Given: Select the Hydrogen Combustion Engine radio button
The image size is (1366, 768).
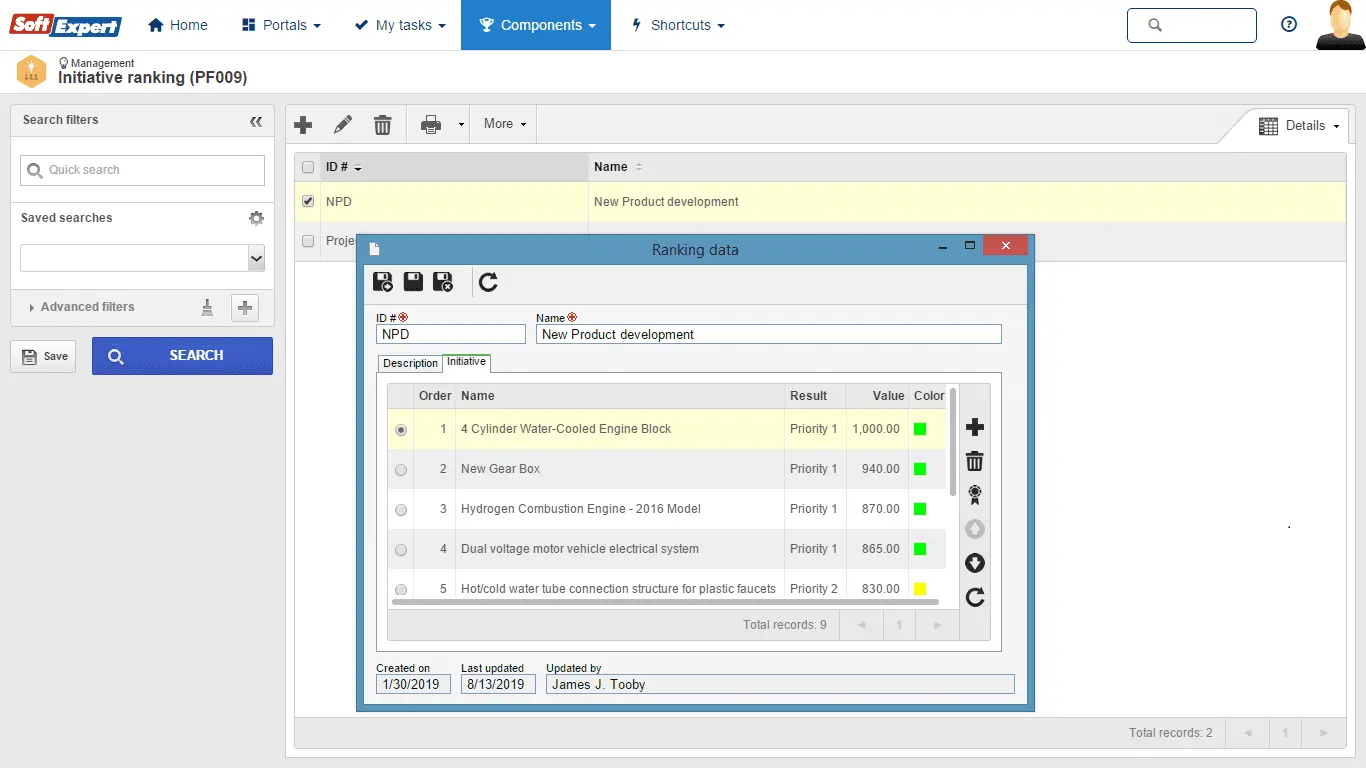Looking at the screenshot, I should click(x=401, y=510).
